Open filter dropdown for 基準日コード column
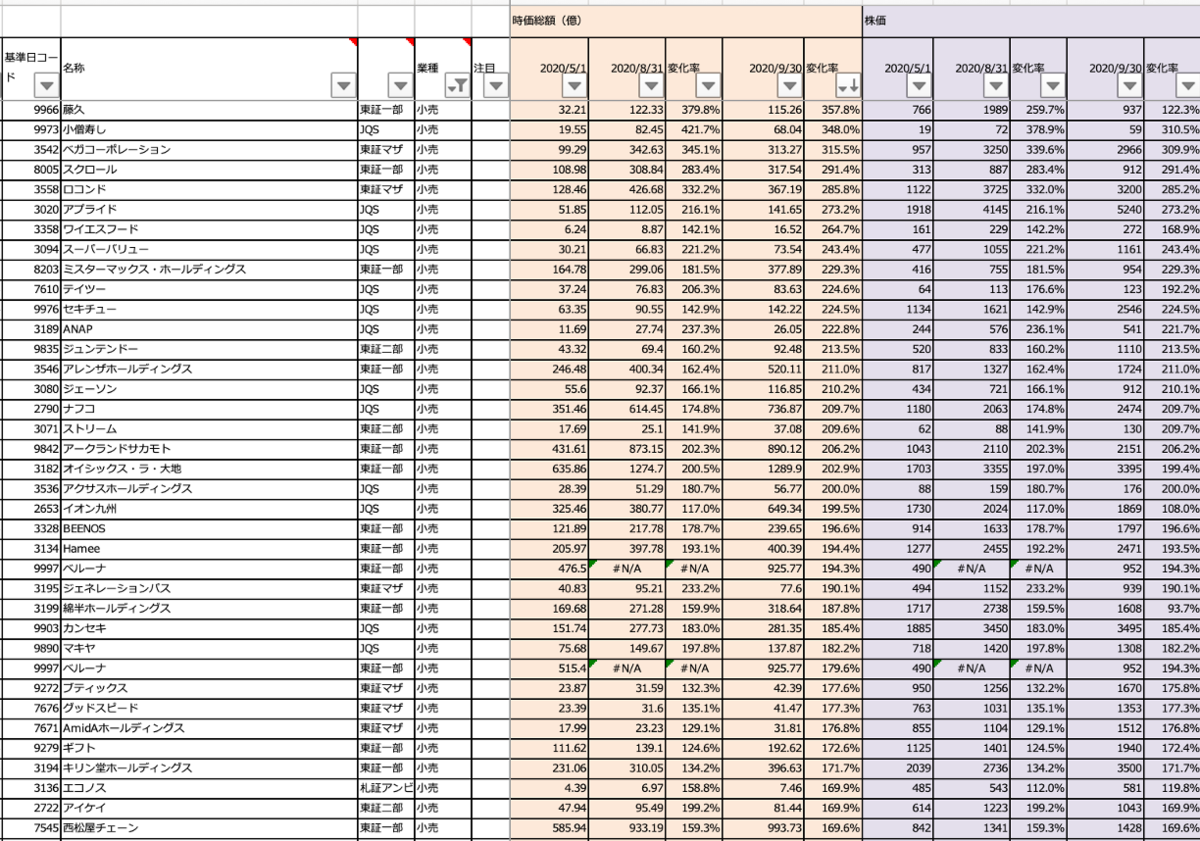1200x841 pixels. pyautogui.click(x=45, y=86)
